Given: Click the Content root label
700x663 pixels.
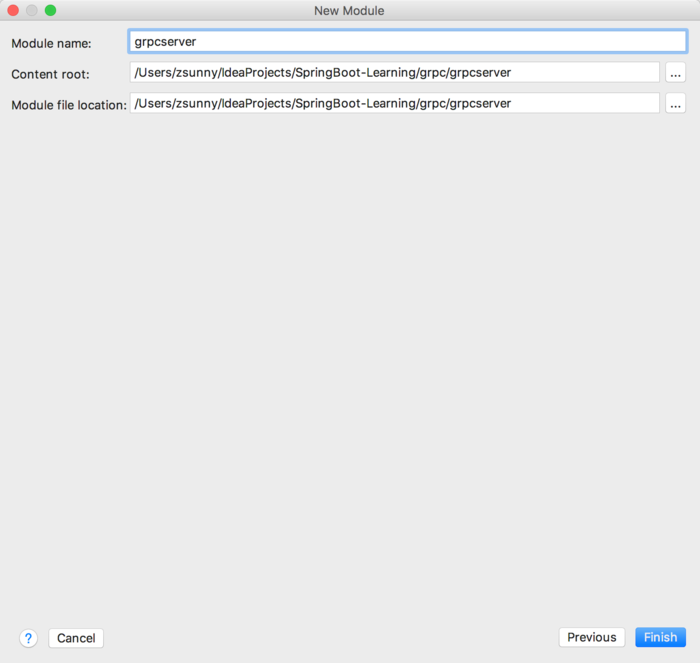Looking at the screenshot, I should 50,74.
